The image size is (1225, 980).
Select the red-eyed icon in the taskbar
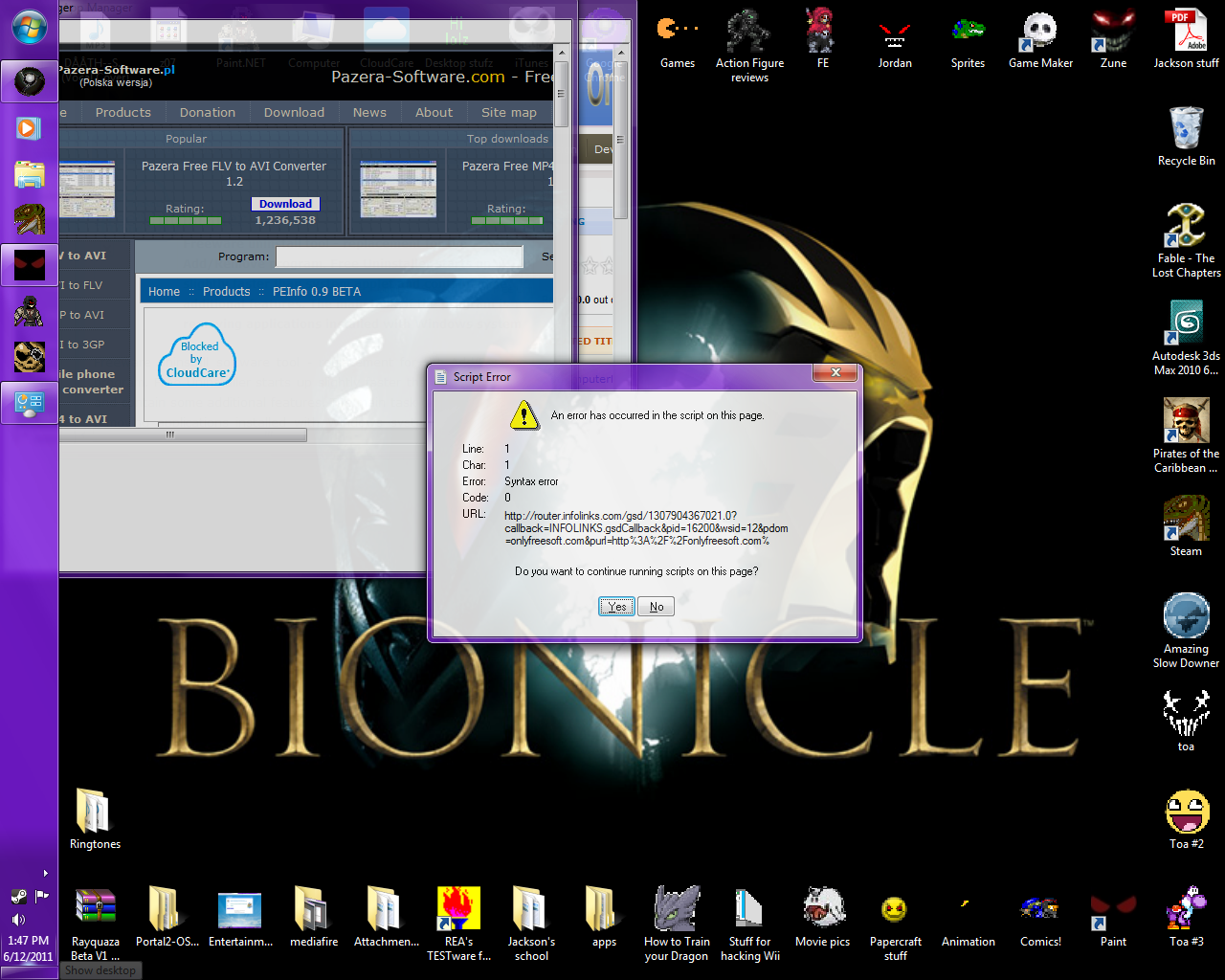(29, 265)
